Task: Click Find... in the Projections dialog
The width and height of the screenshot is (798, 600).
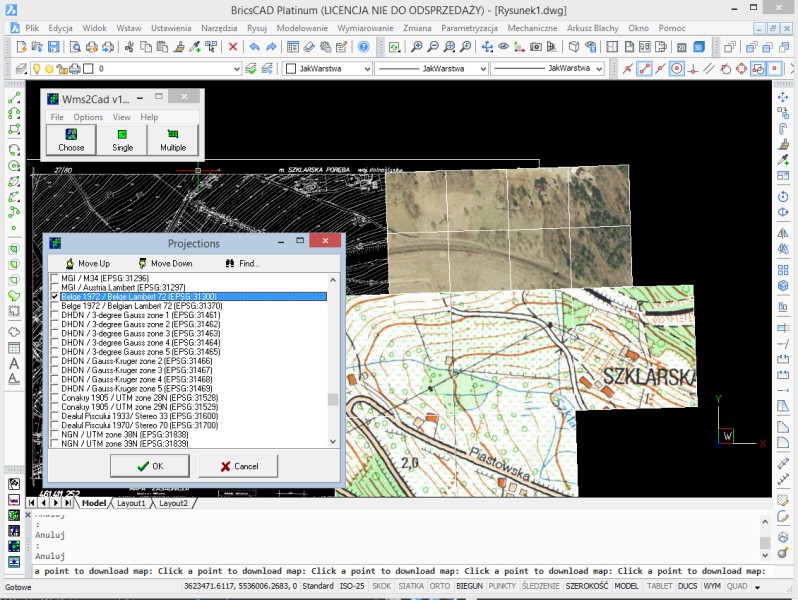Action: point(243,263)
